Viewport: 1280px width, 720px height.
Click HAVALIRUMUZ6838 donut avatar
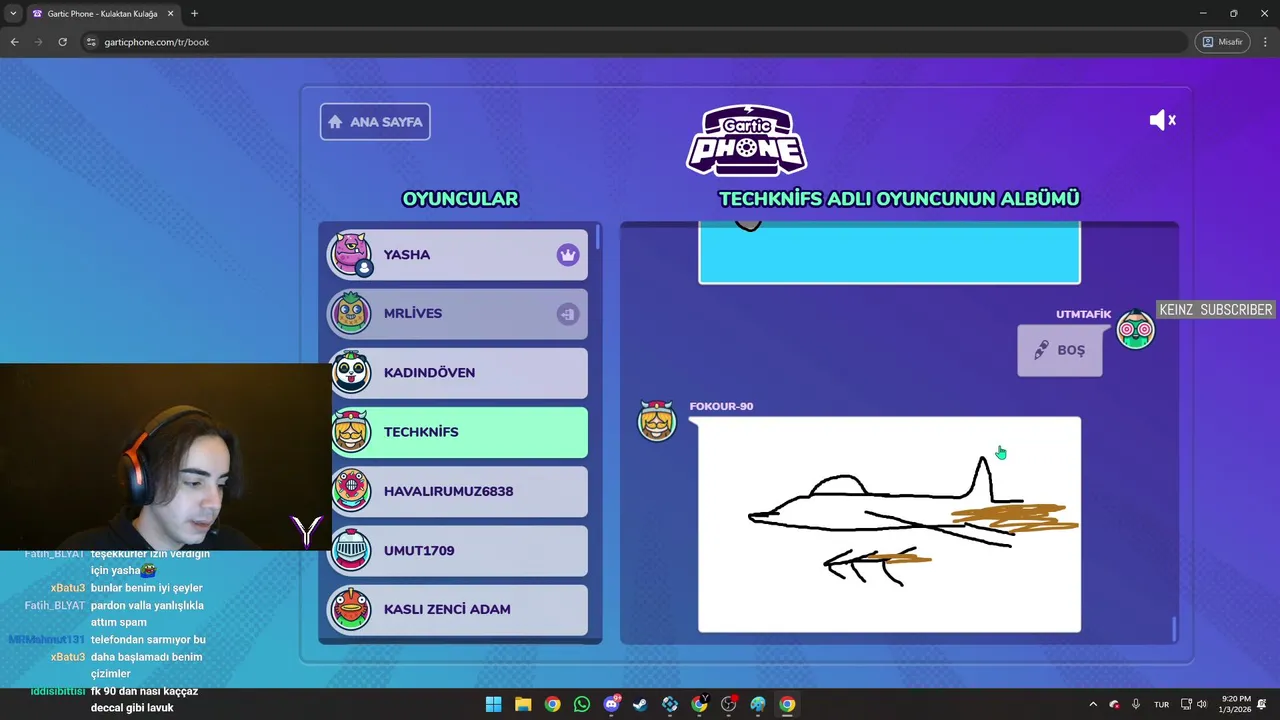(x=351, y=490)
